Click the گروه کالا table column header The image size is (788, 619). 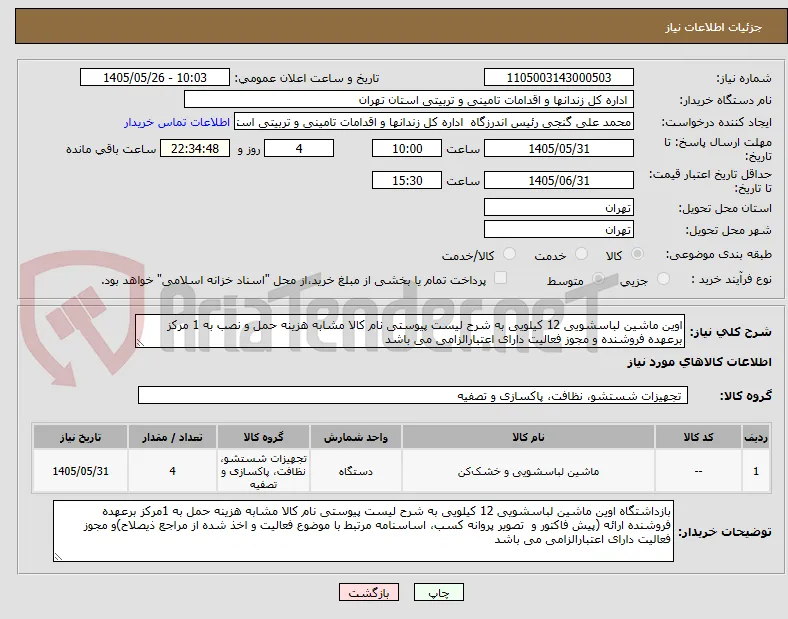(263, 437)
